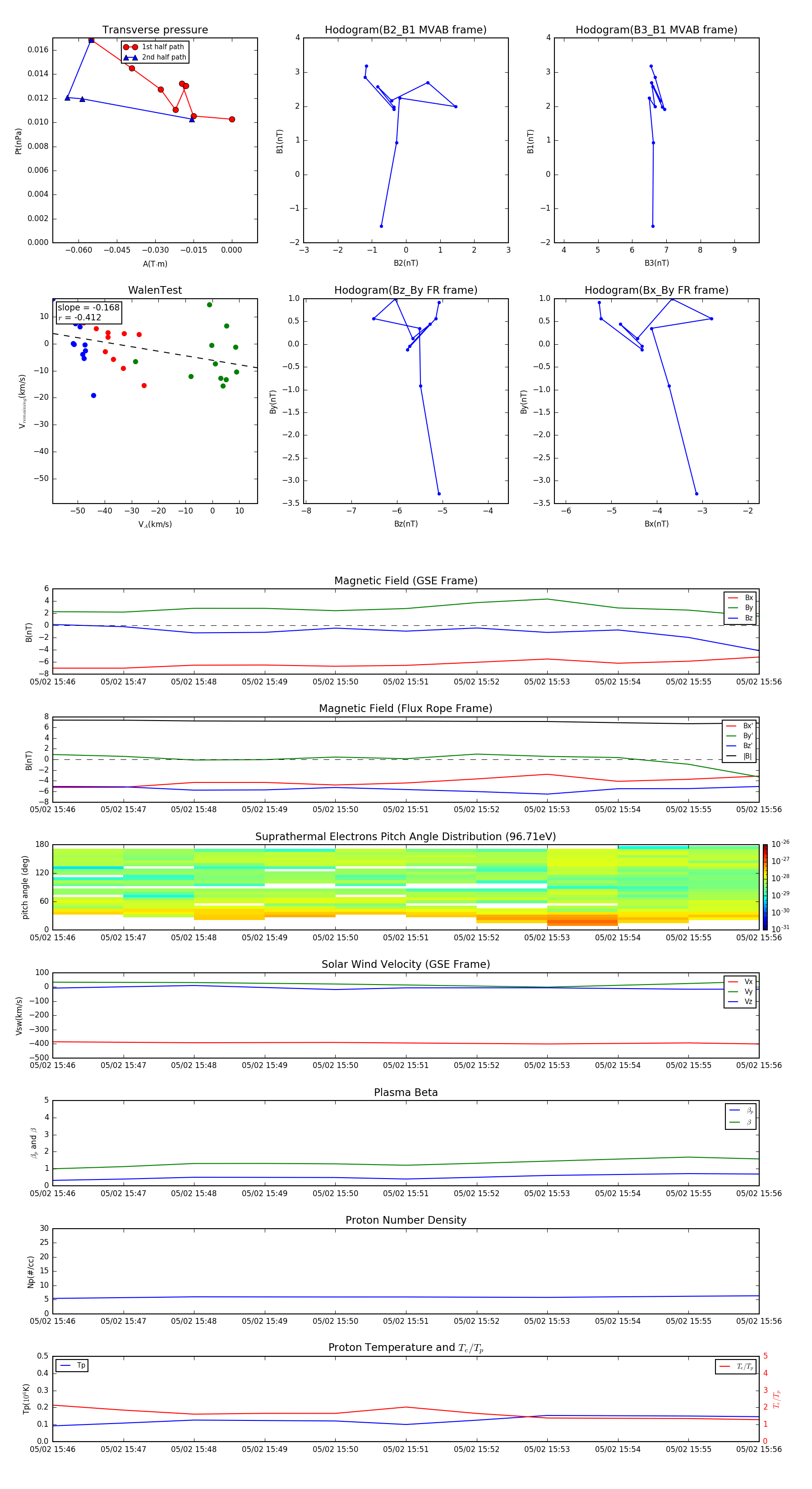Click the red 'Te/Tp' legend entry

736,1366
